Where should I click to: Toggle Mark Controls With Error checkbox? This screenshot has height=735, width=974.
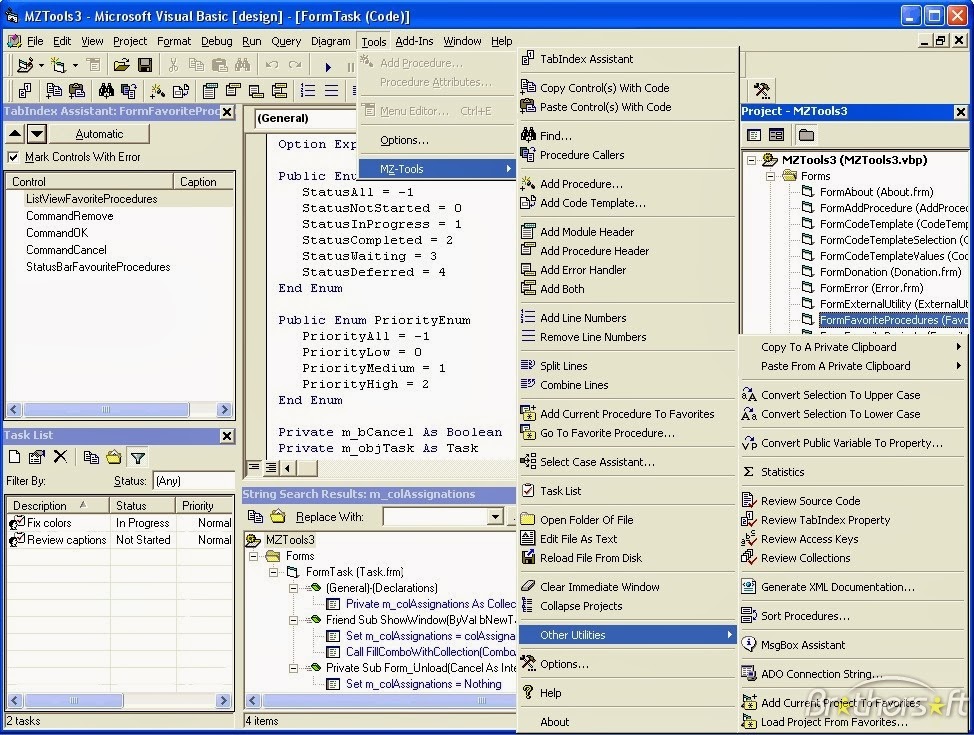[12, 157]
